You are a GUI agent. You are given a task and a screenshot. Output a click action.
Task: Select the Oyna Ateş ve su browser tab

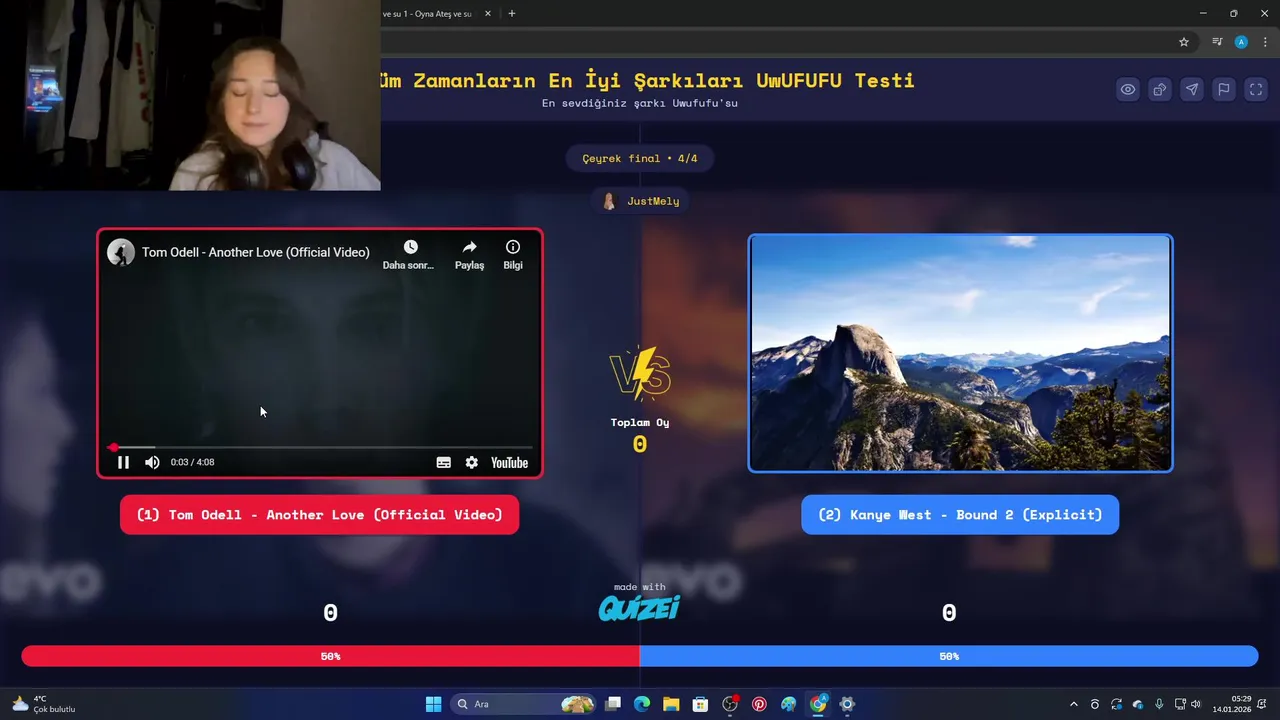tap(427, 14)
